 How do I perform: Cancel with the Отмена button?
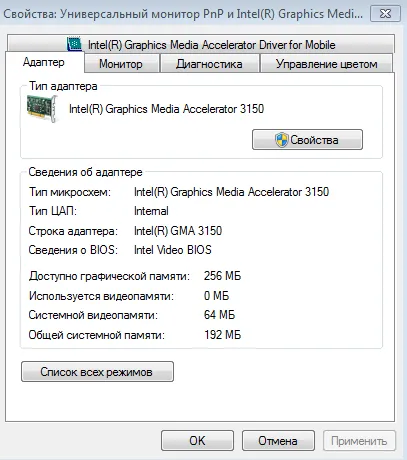pyautogui.click(x=278, y=441)
